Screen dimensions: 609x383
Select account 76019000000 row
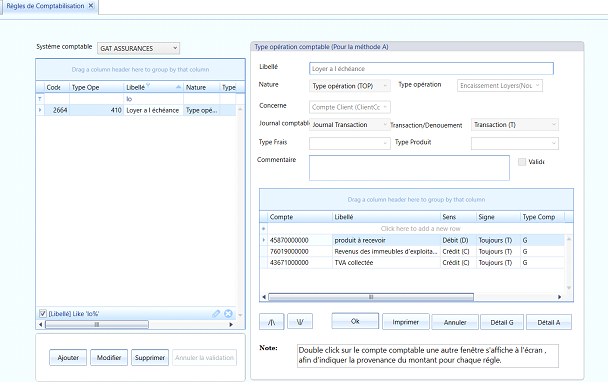point(412,251)
